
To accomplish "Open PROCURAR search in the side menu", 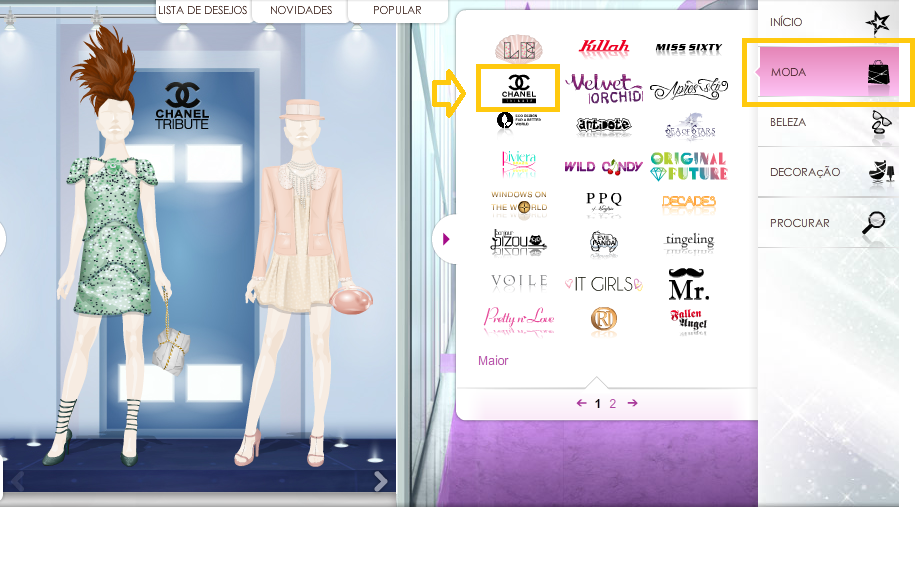I will 828,223.
